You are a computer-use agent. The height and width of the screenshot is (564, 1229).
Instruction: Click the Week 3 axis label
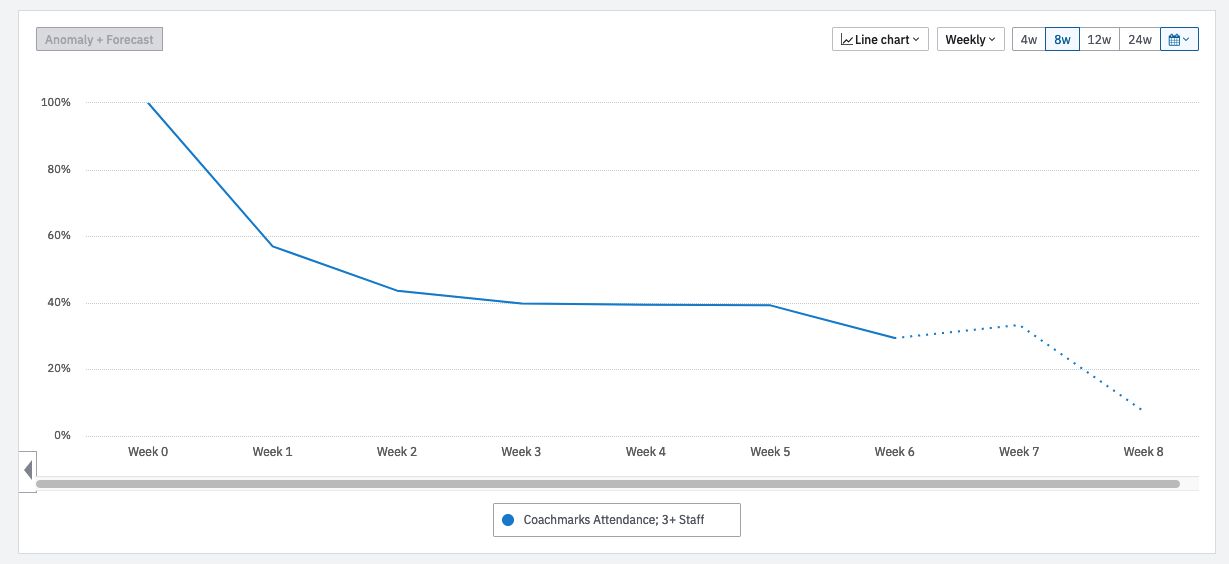[x=521, y=452]
